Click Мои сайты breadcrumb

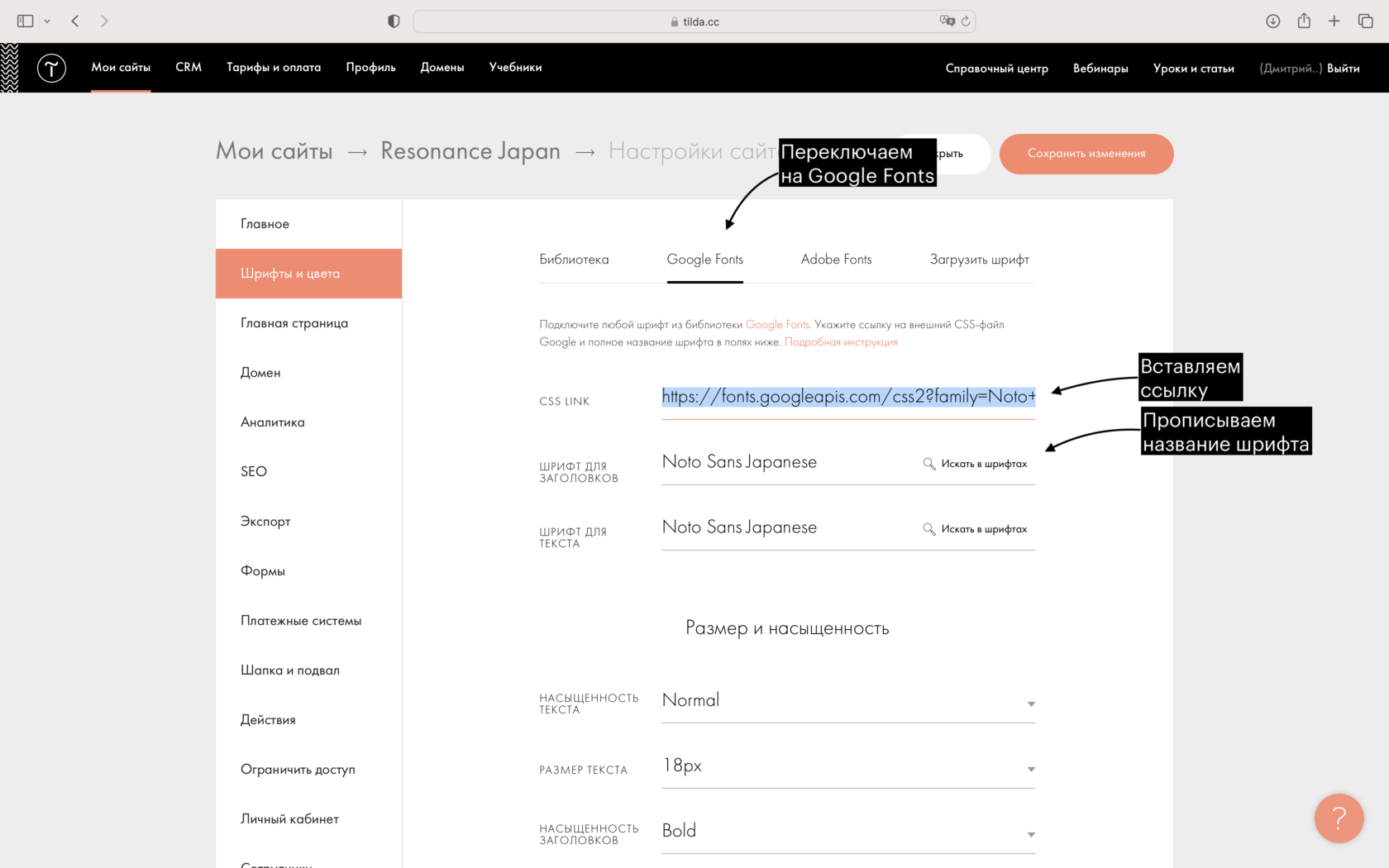click(x=274, y=151)
